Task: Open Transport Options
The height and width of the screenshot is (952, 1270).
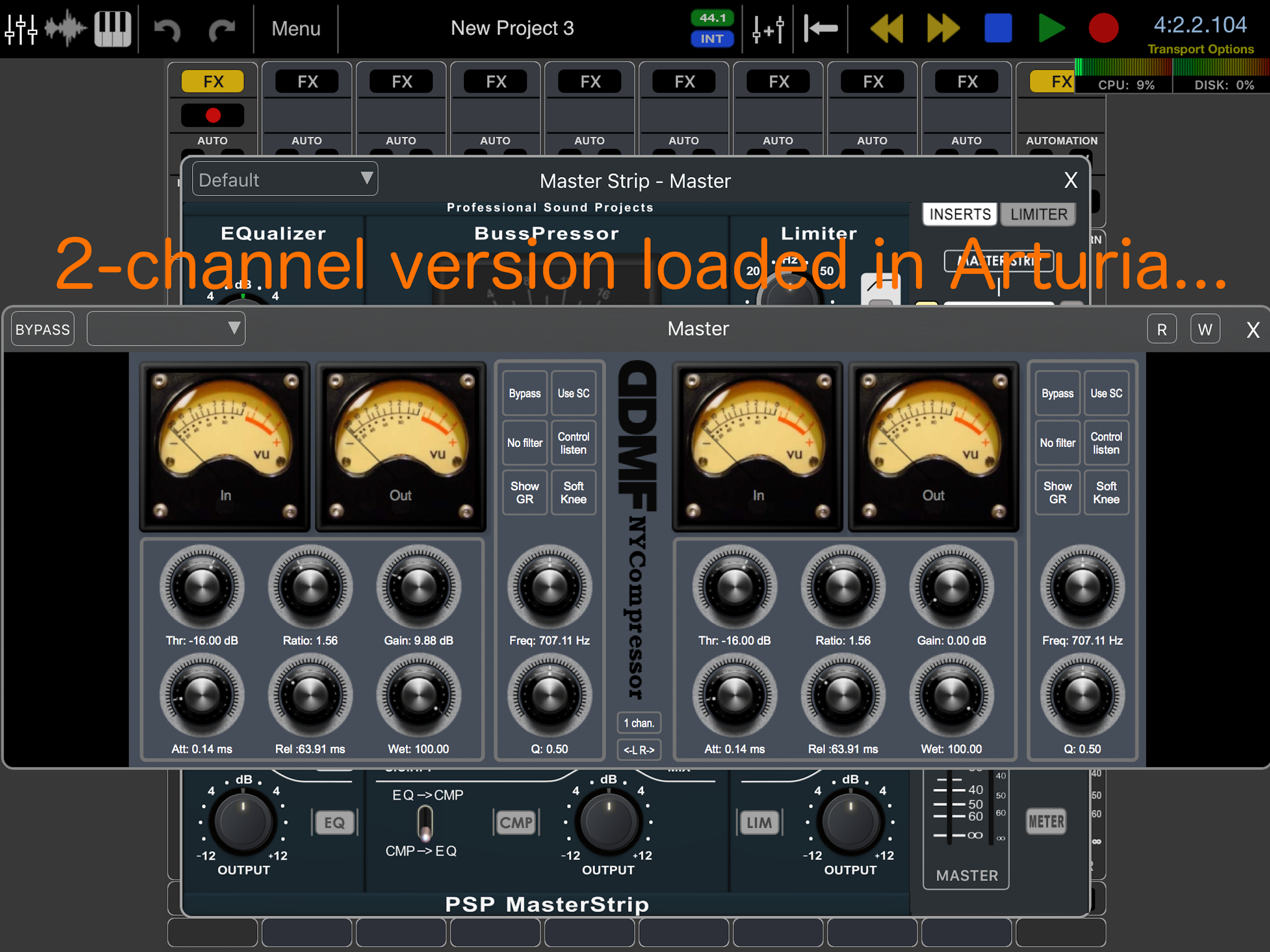Action: tap(1200, 49)
